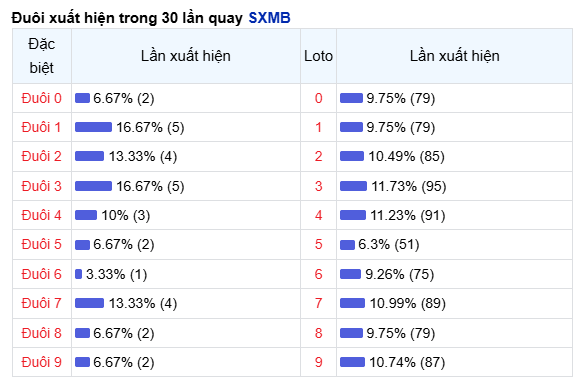Click the 10.74% (87) value text
This screenshot has height=386, width=579.
pyautogui.click(x=407, y=362)
